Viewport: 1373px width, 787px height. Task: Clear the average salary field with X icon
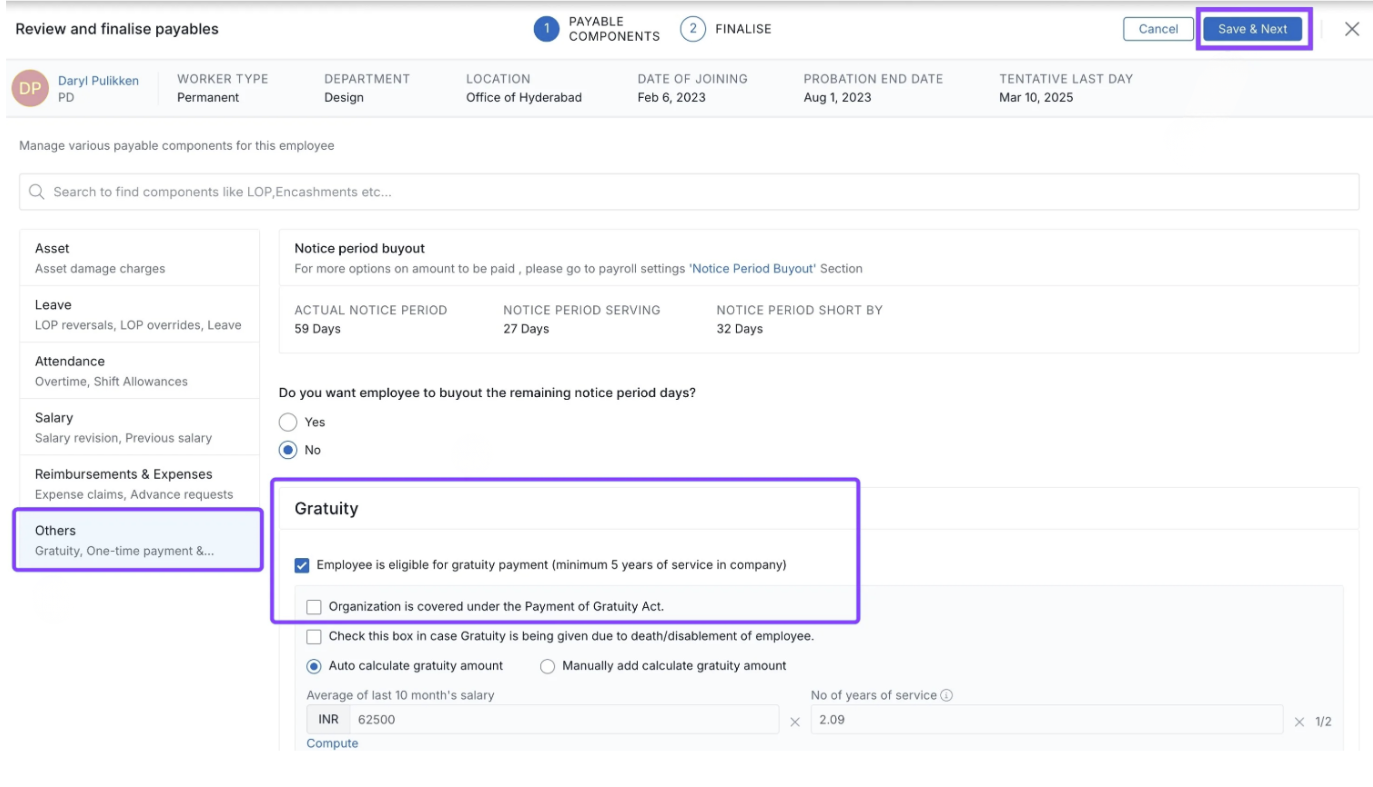pyautogui.click(x=795, y=722)
